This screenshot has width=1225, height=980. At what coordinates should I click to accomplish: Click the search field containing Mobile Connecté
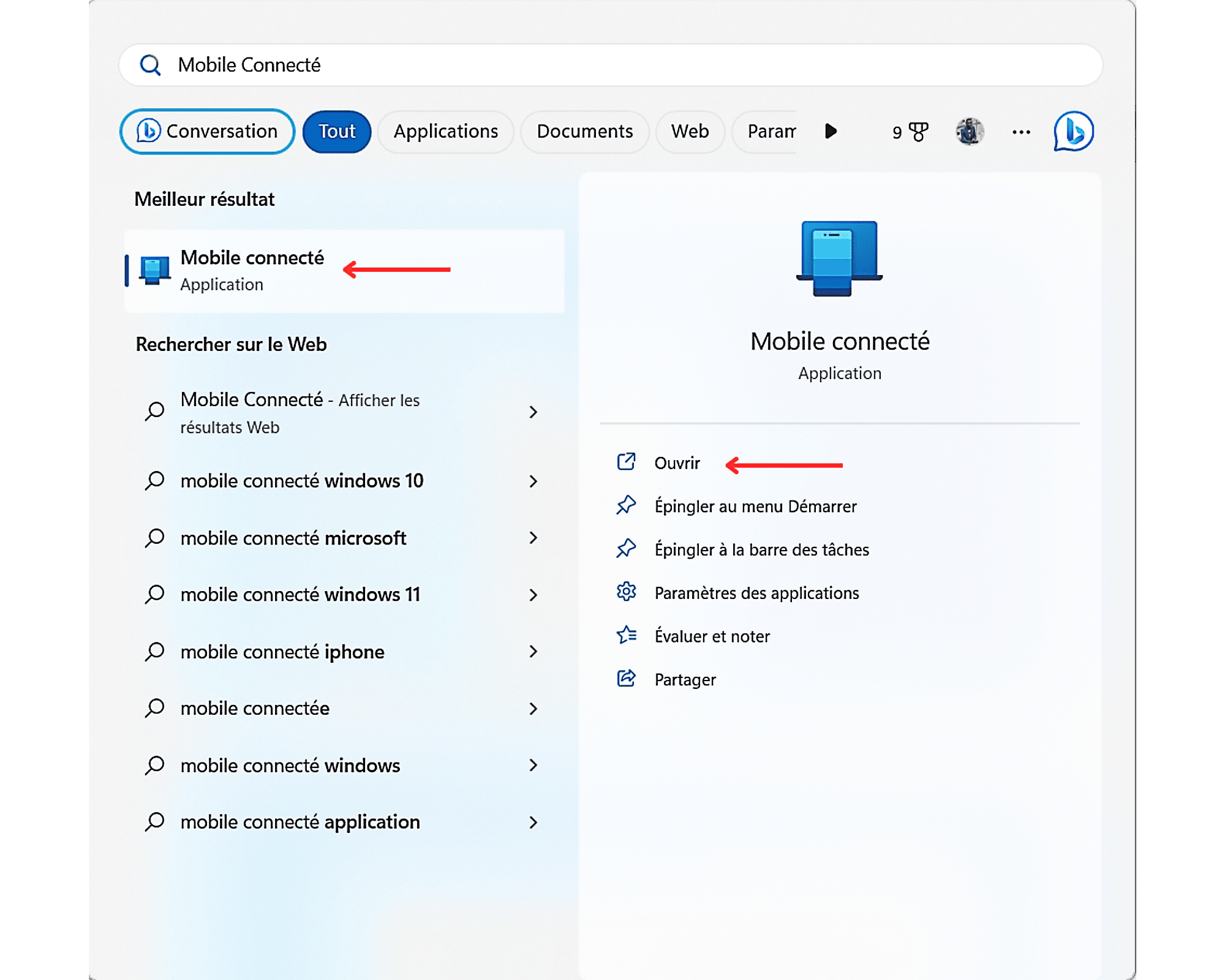pyautogui.click(x=611, y=65)
